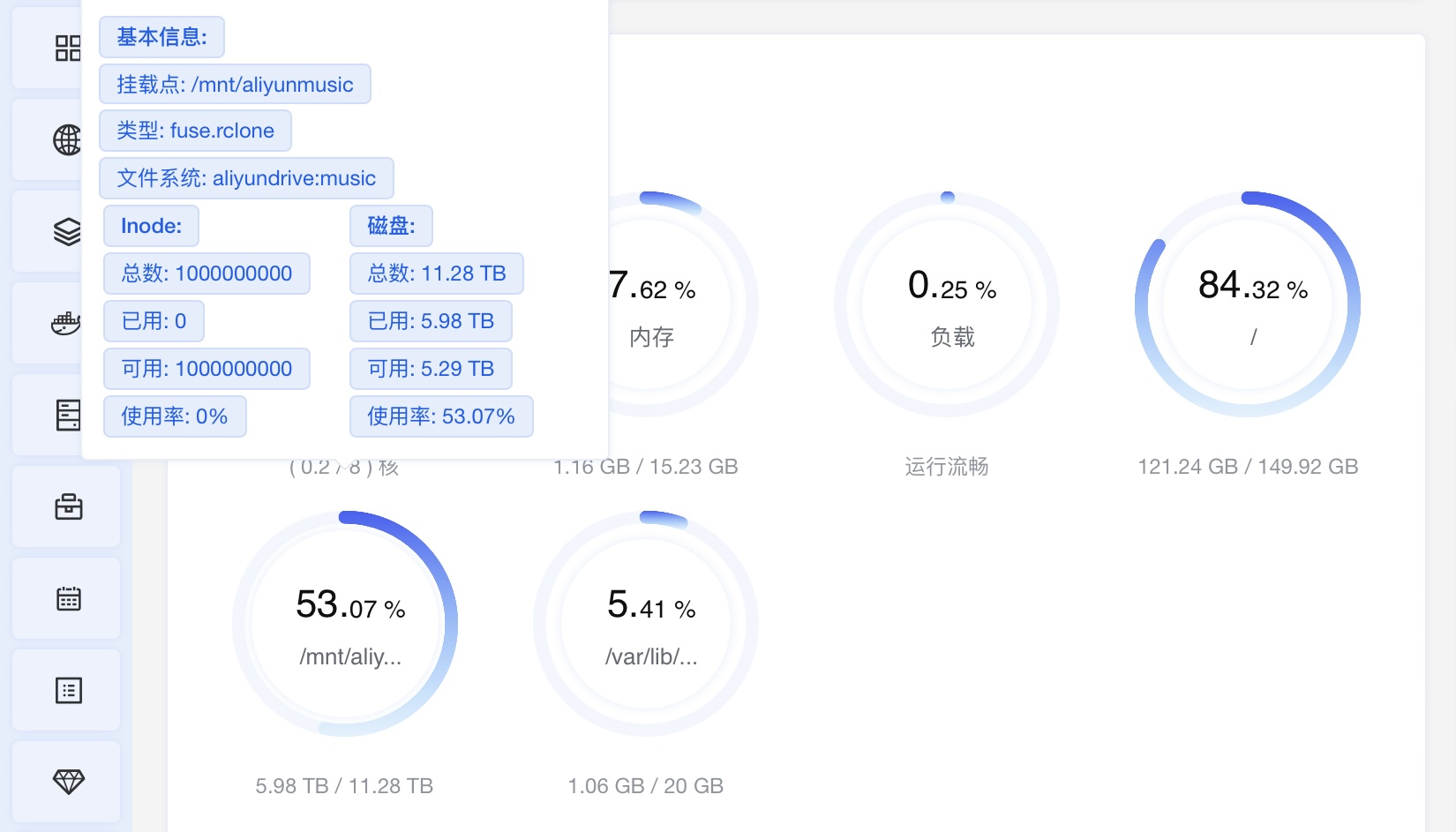The width and height of the screenshot is (1456, 832).
Task: Select the list log sidebar icon
Action: (68, 690)
